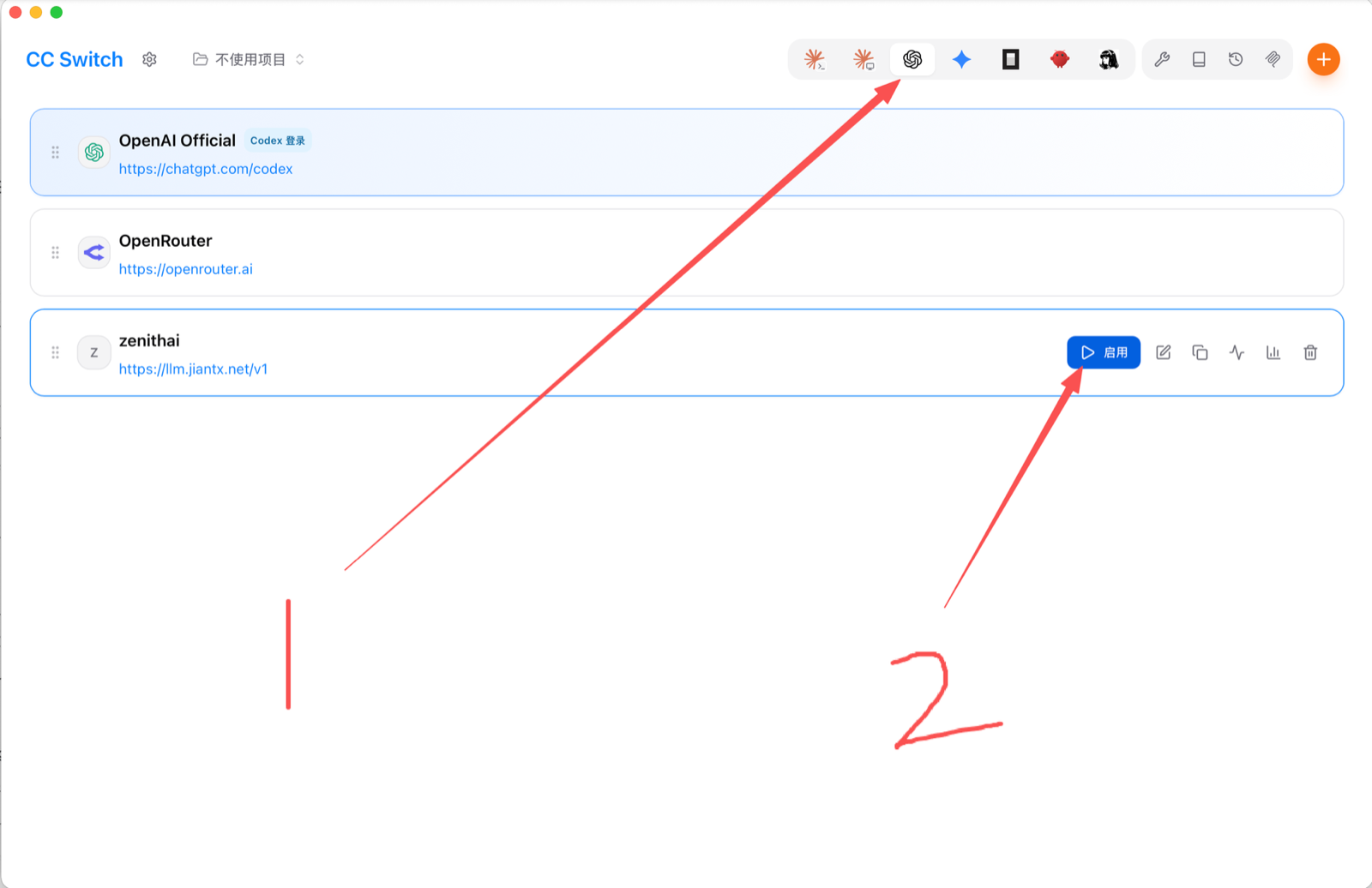Open link https://chatgpt.com/codex
The image size is (1372, 888).
pyautogui.click(x=206, y=169)
